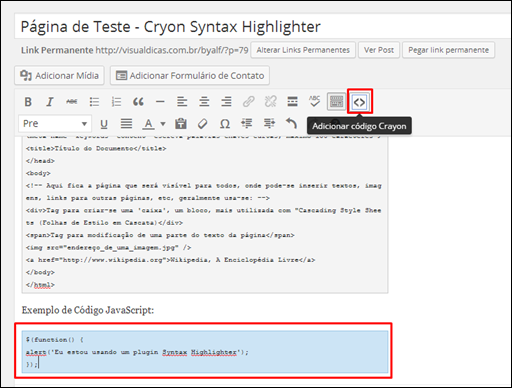
Task: Click the 'Link Permanente' label
Action: (x=57, y=50)
